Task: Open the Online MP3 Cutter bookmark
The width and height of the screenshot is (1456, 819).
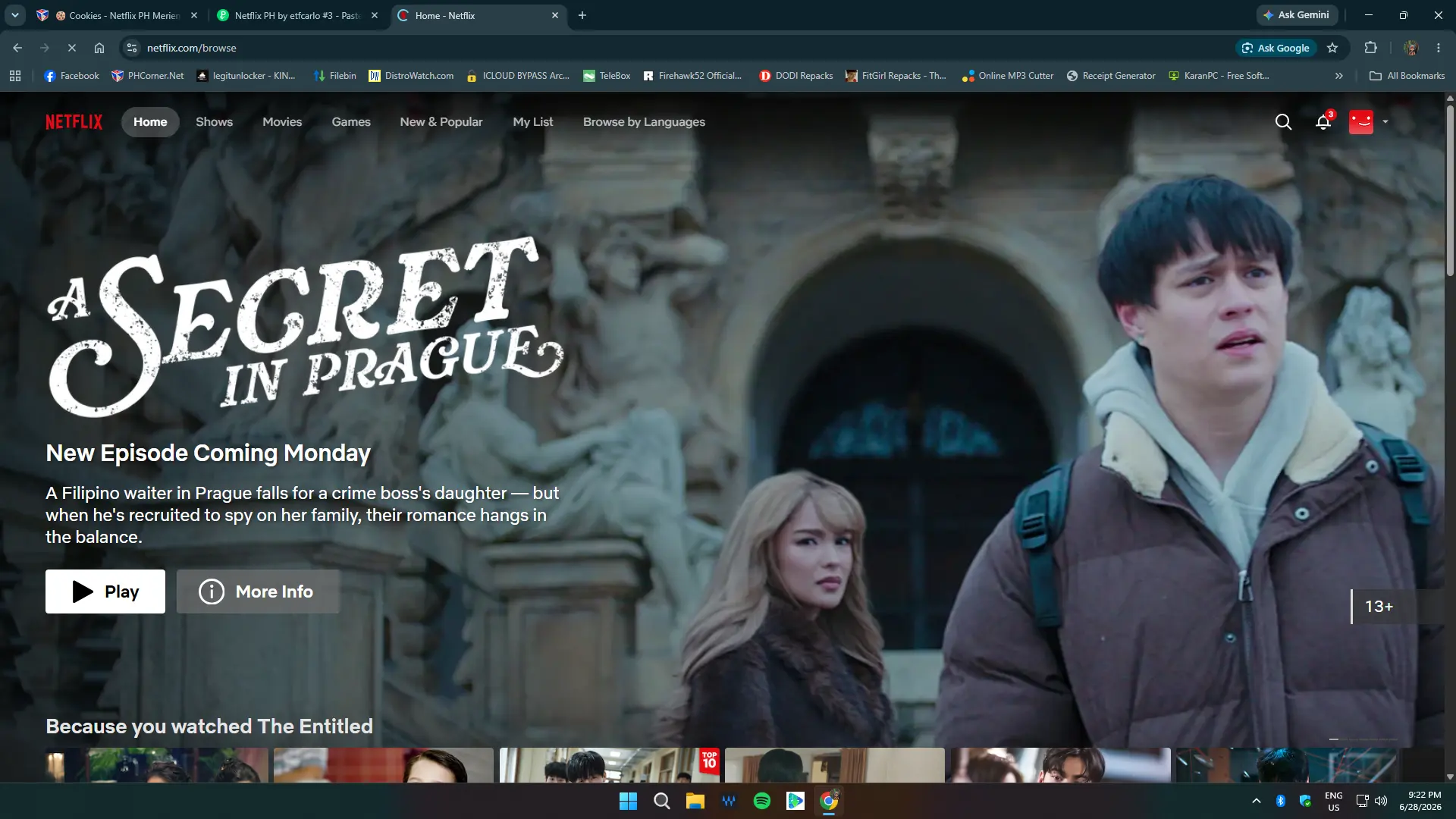Action: click(x=1008, y=76)
